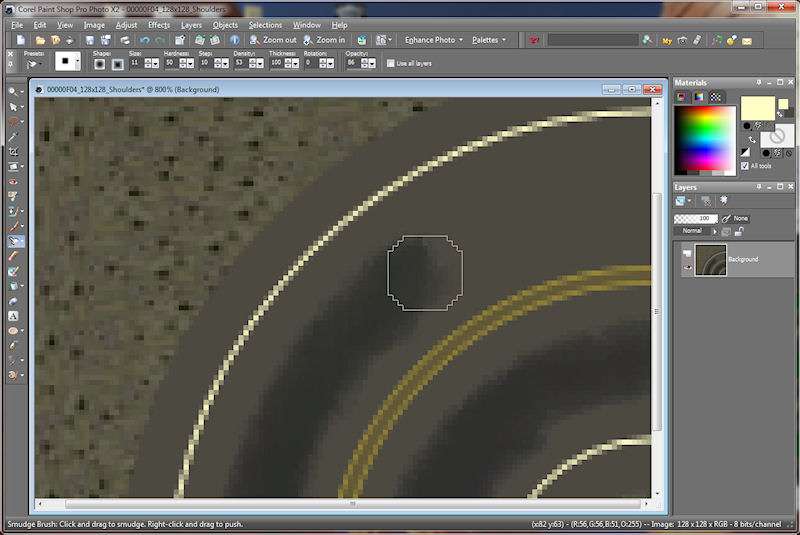
Task: Open the Palettes dropdown
Action: pyautogui.click(x=489, y=40)
